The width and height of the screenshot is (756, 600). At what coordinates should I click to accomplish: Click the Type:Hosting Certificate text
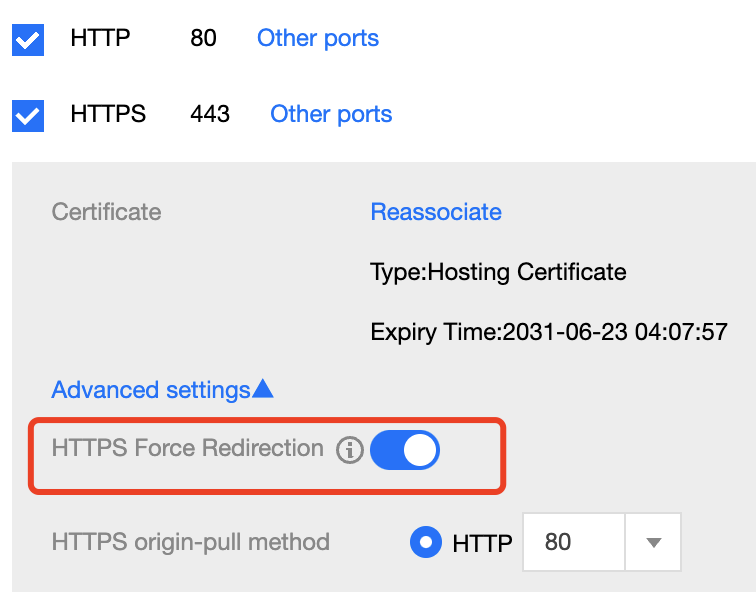point(498,273)
